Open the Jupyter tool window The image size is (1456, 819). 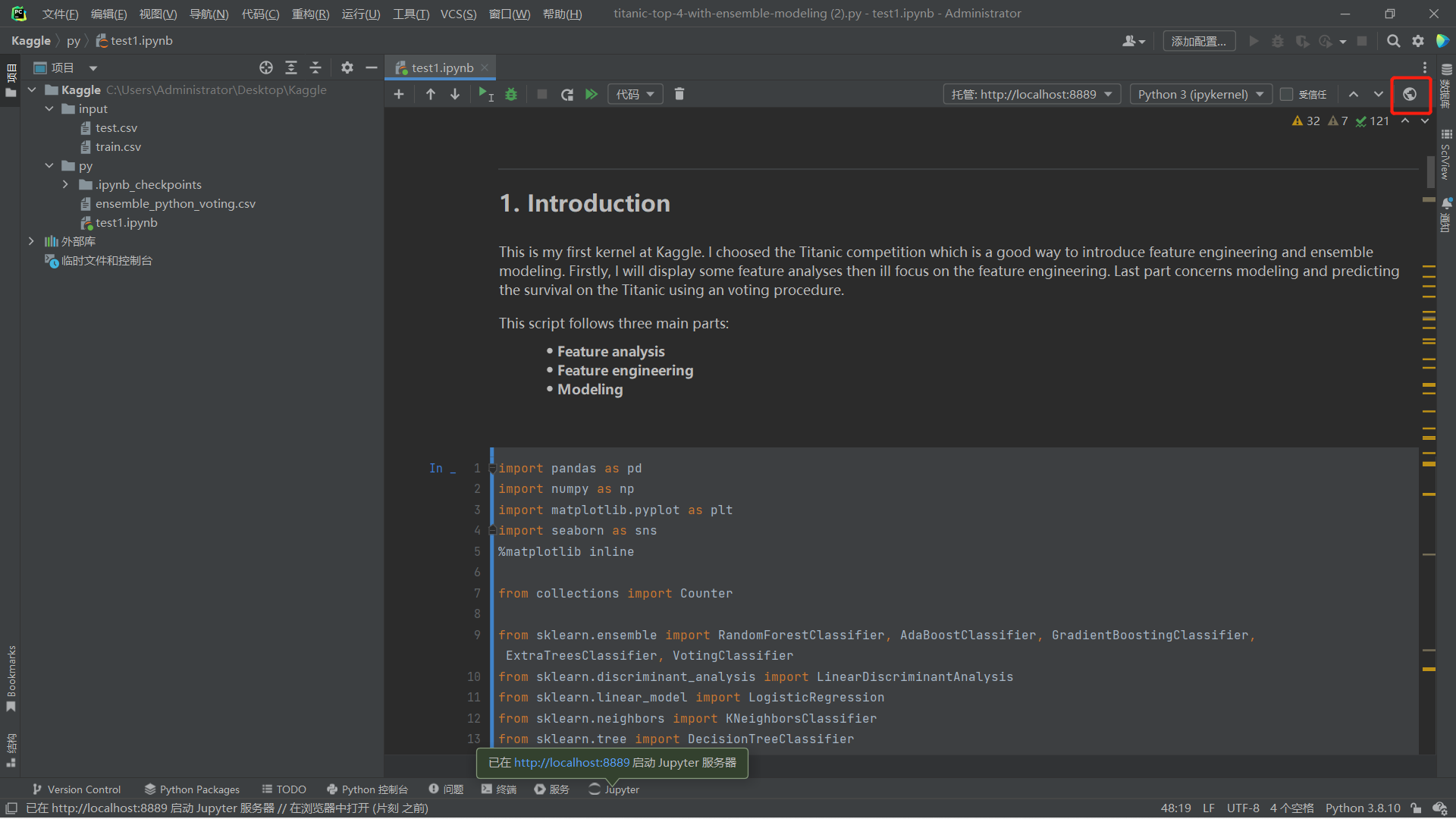(614, 789)
